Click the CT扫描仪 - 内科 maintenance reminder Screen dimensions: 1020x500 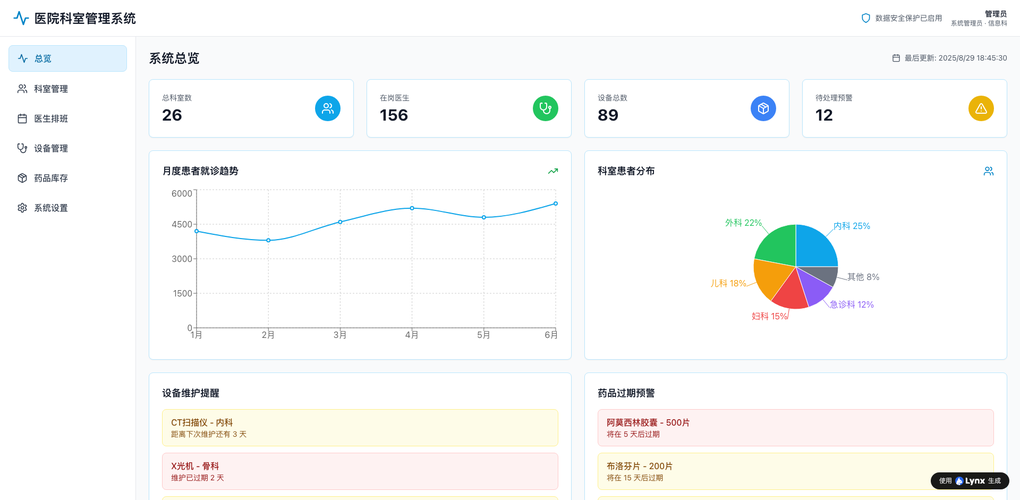[x=360, y=428]
